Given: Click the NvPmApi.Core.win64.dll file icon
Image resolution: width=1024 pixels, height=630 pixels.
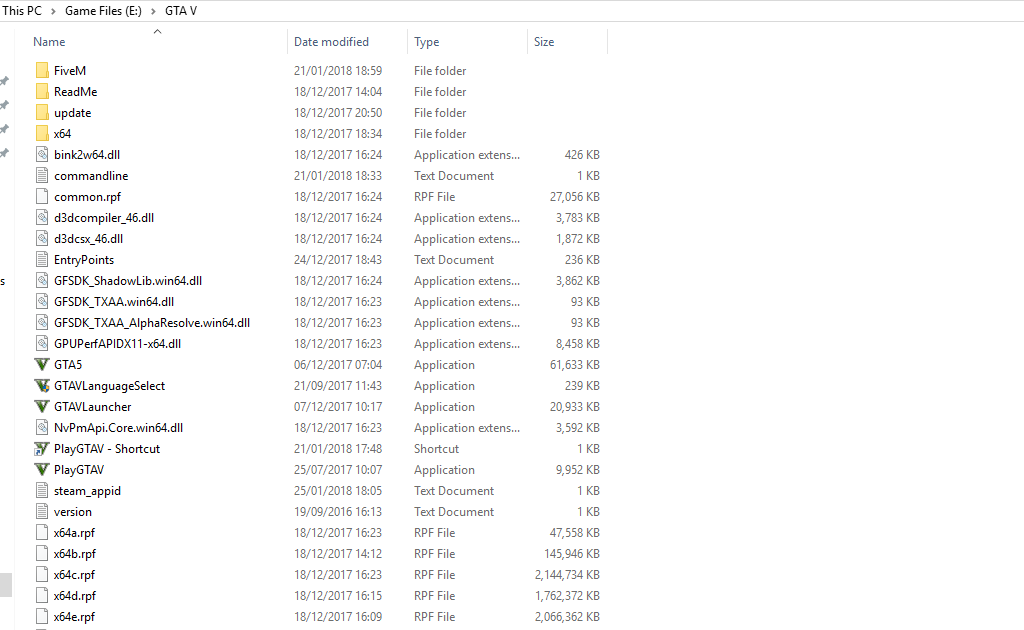Looking at the screenshot, I should (x=42, y=428).
